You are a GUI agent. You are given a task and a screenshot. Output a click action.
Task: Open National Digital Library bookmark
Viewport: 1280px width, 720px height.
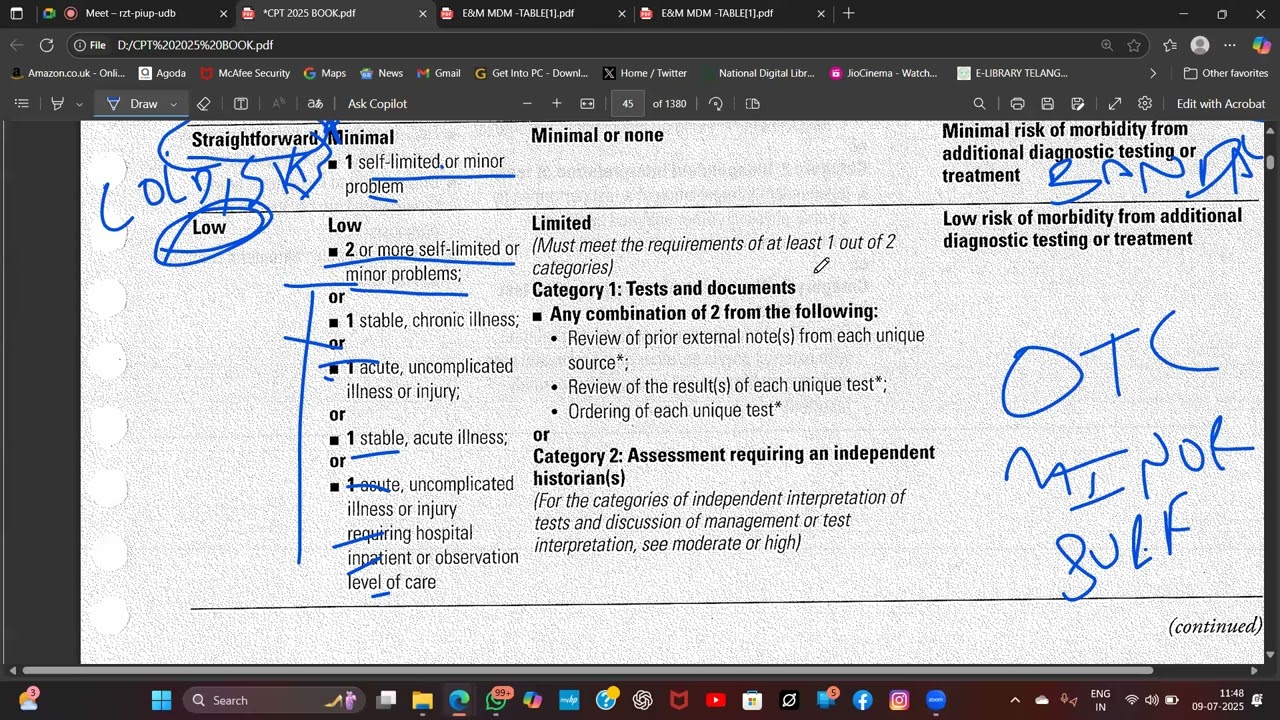(x=758, y=73)
